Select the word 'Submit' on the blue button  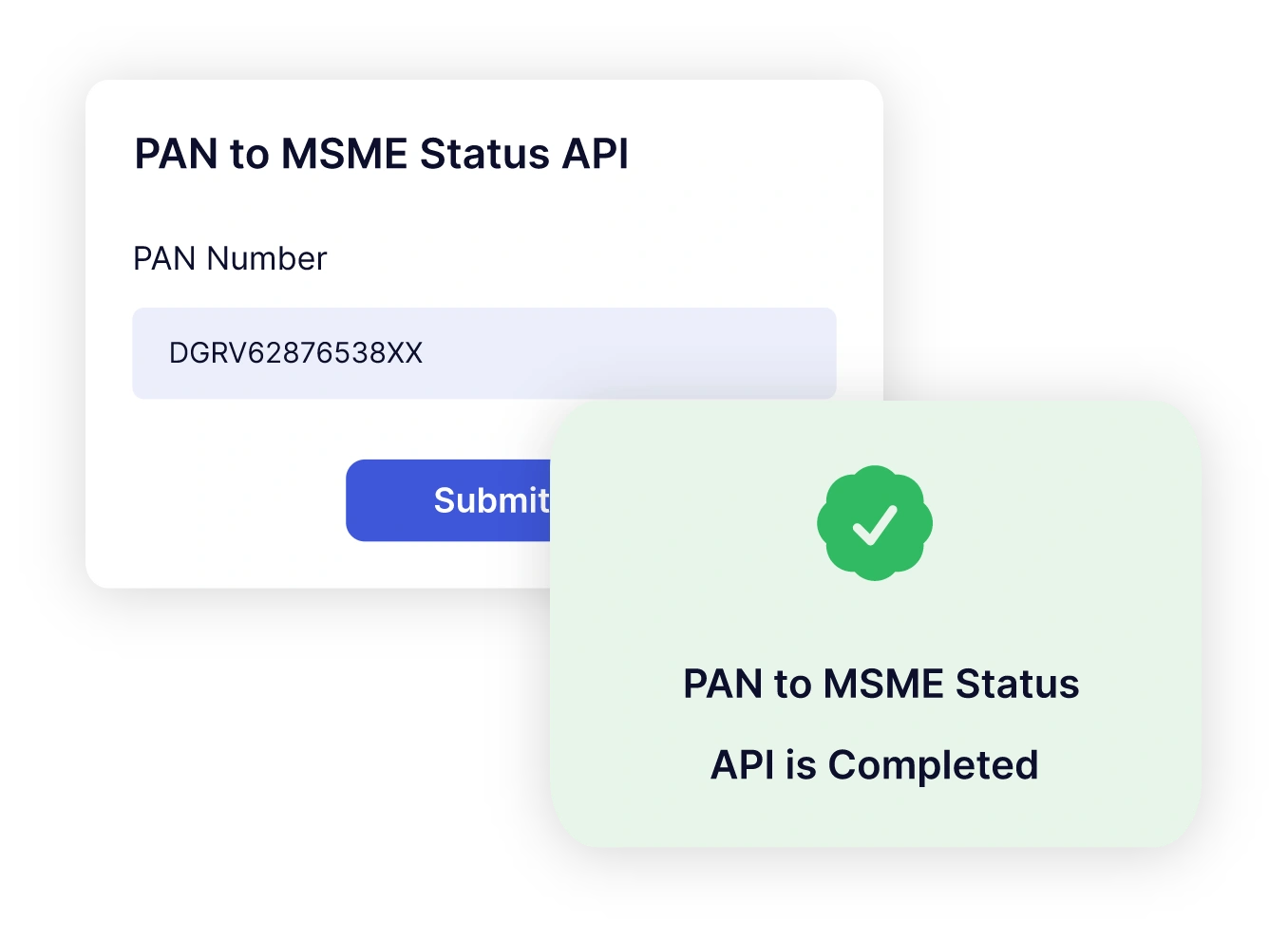(492, 500)
